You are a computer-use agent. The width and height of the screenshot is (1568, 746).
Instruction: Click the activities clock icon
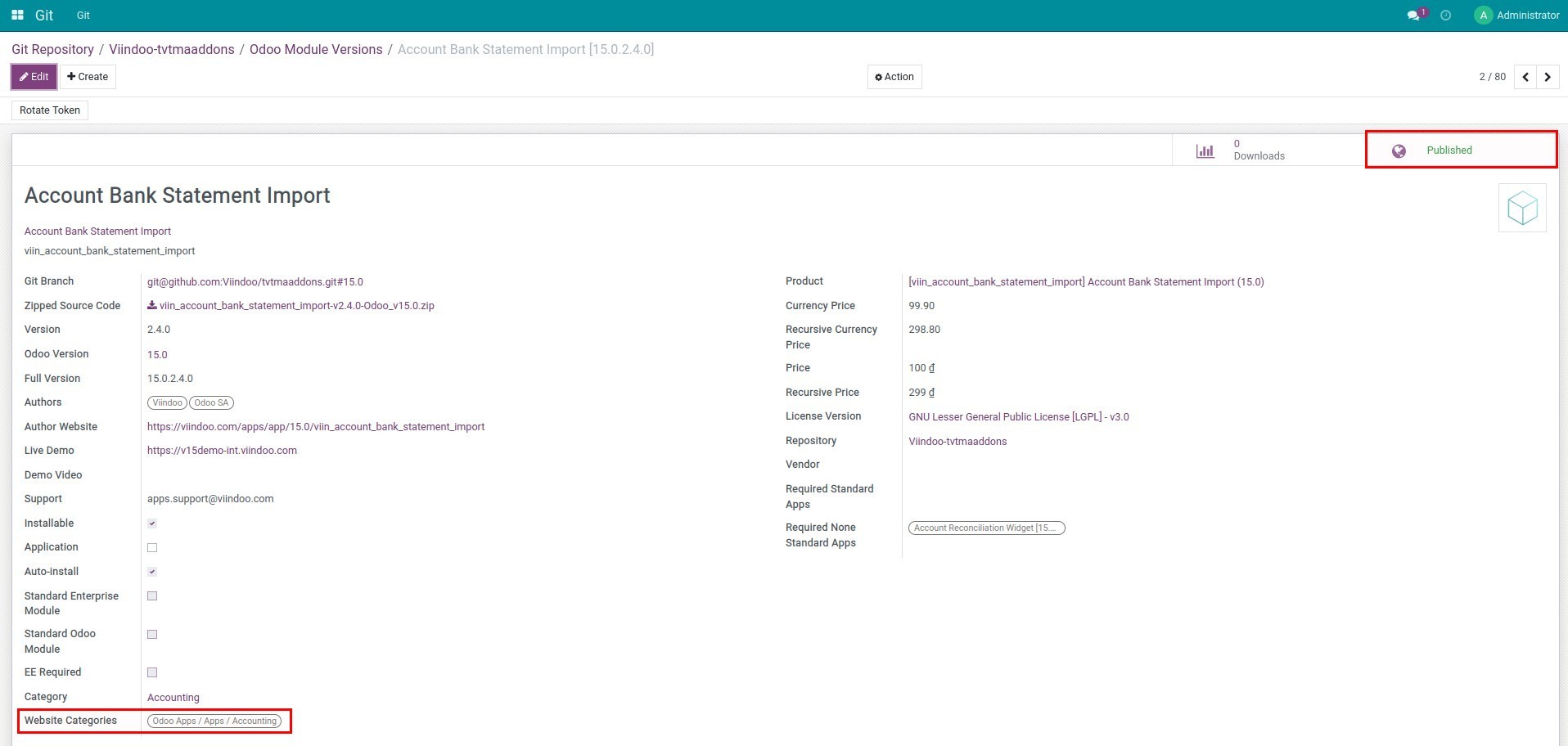(1446, 16)
